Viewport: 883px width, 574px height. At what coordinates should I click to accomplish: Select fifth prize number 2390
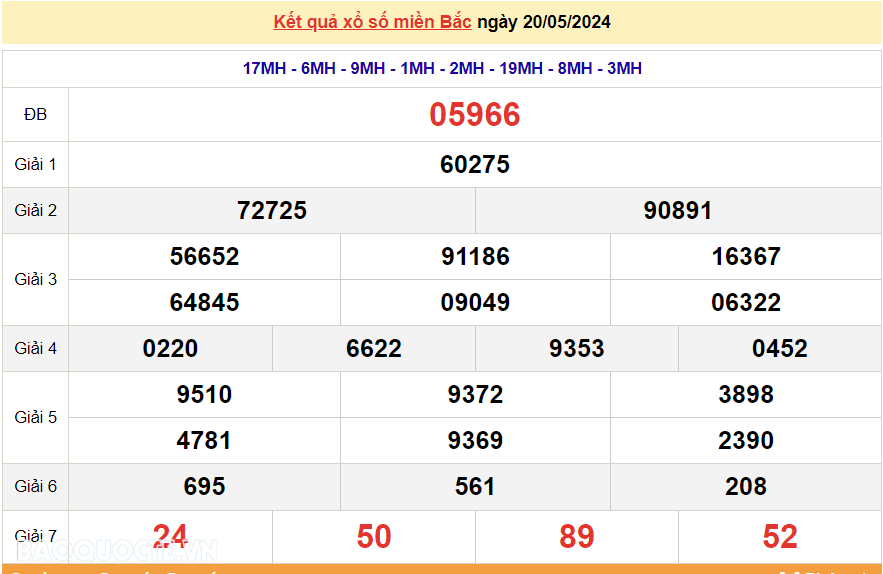pos(746,440)
